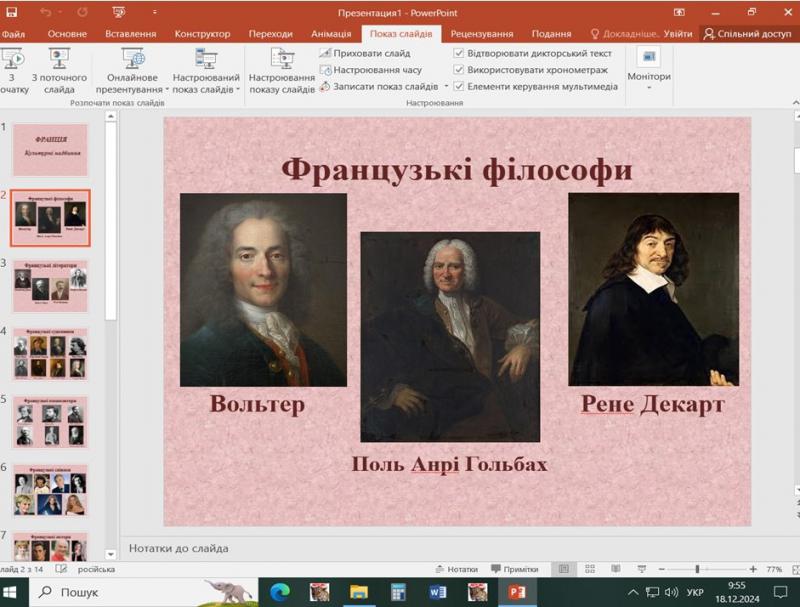Open the Ribbon Display Options icon
This screenshot has width=800, height=607.
[x=679, y=12]
